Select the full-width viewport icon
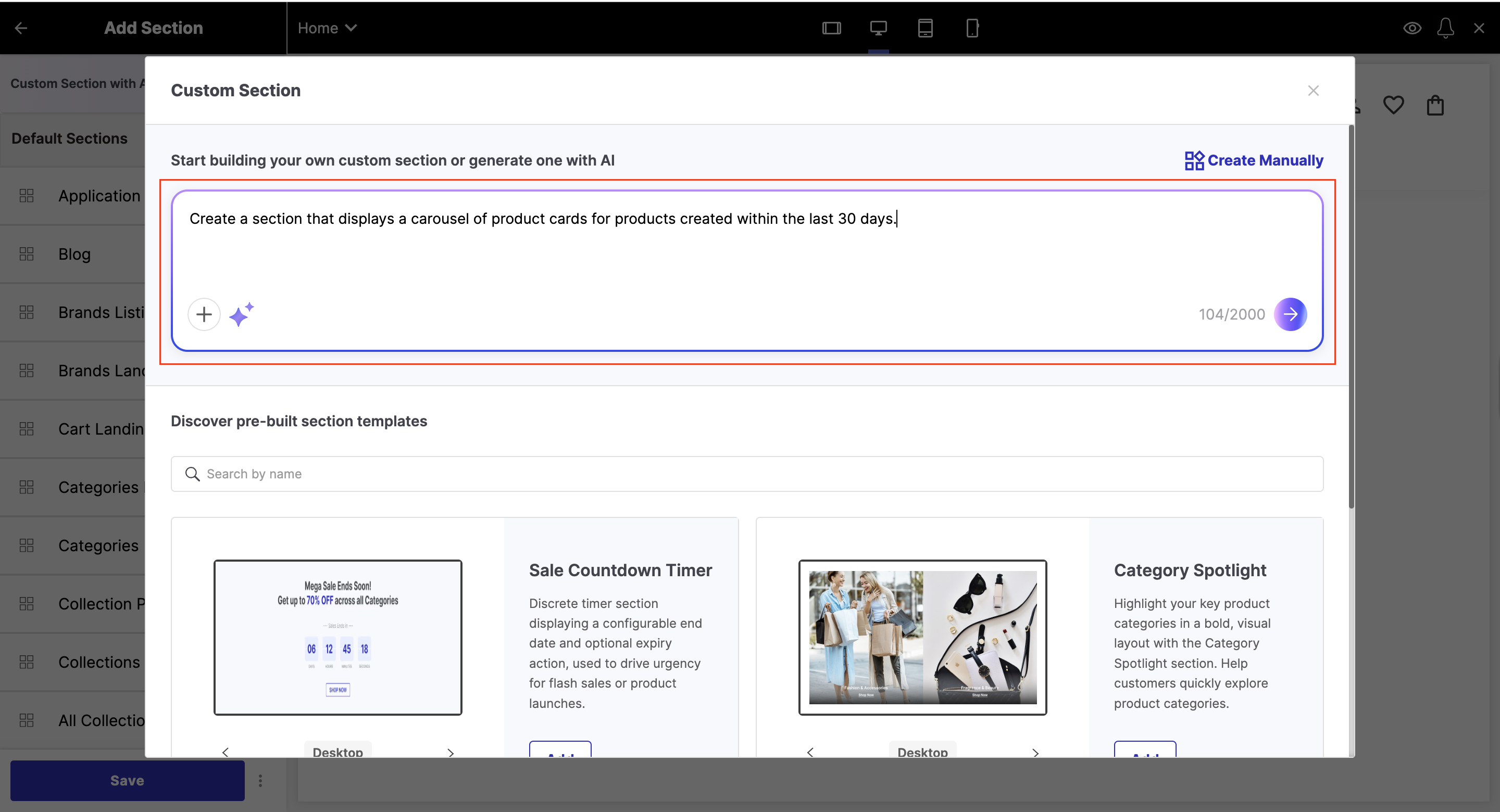This screenshot has height=812, width=1500. coord(832,28)
